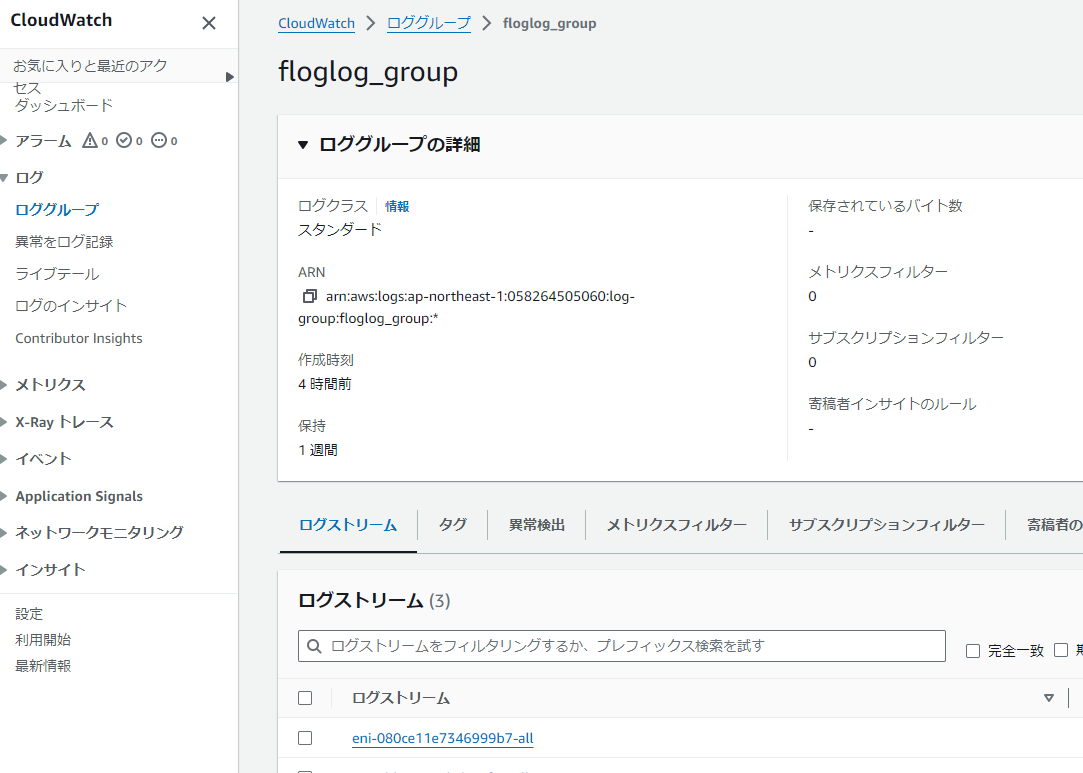This screenshot has width=1083, height=773.
Task: Click the ログストリーム column header
Action: coord(401,698)
